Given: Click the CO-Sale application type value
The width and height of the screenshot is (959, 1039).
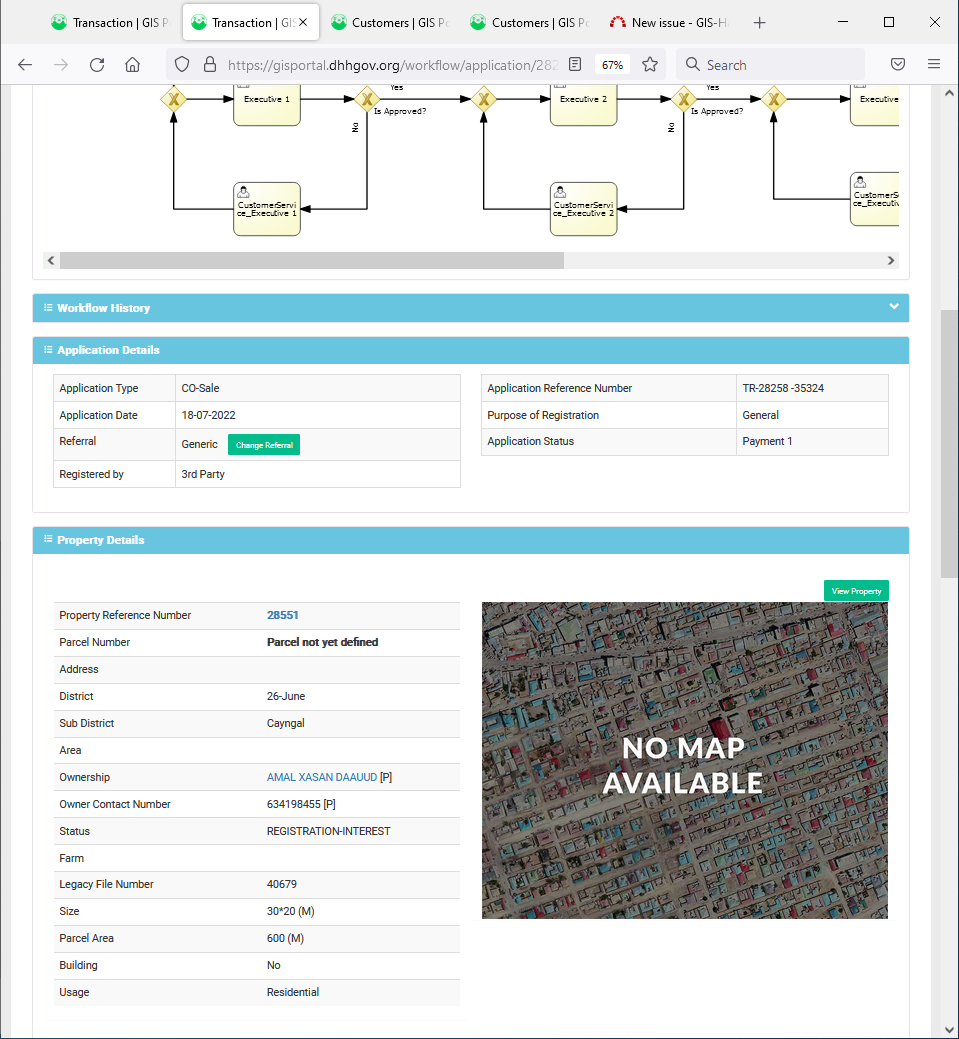Looking at the screenshot, I should pyautogui.click(x=200, y=388).
